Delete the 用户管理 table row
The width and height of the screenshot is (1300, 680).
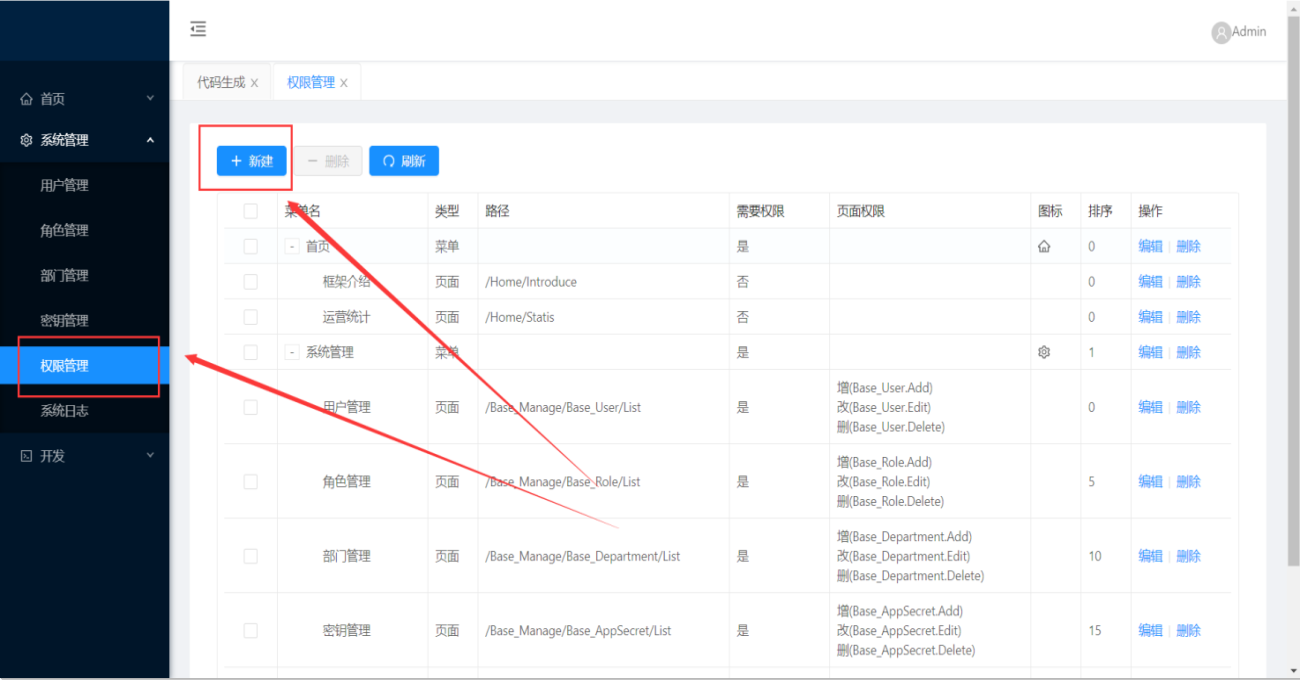(x=1188, y=407)
